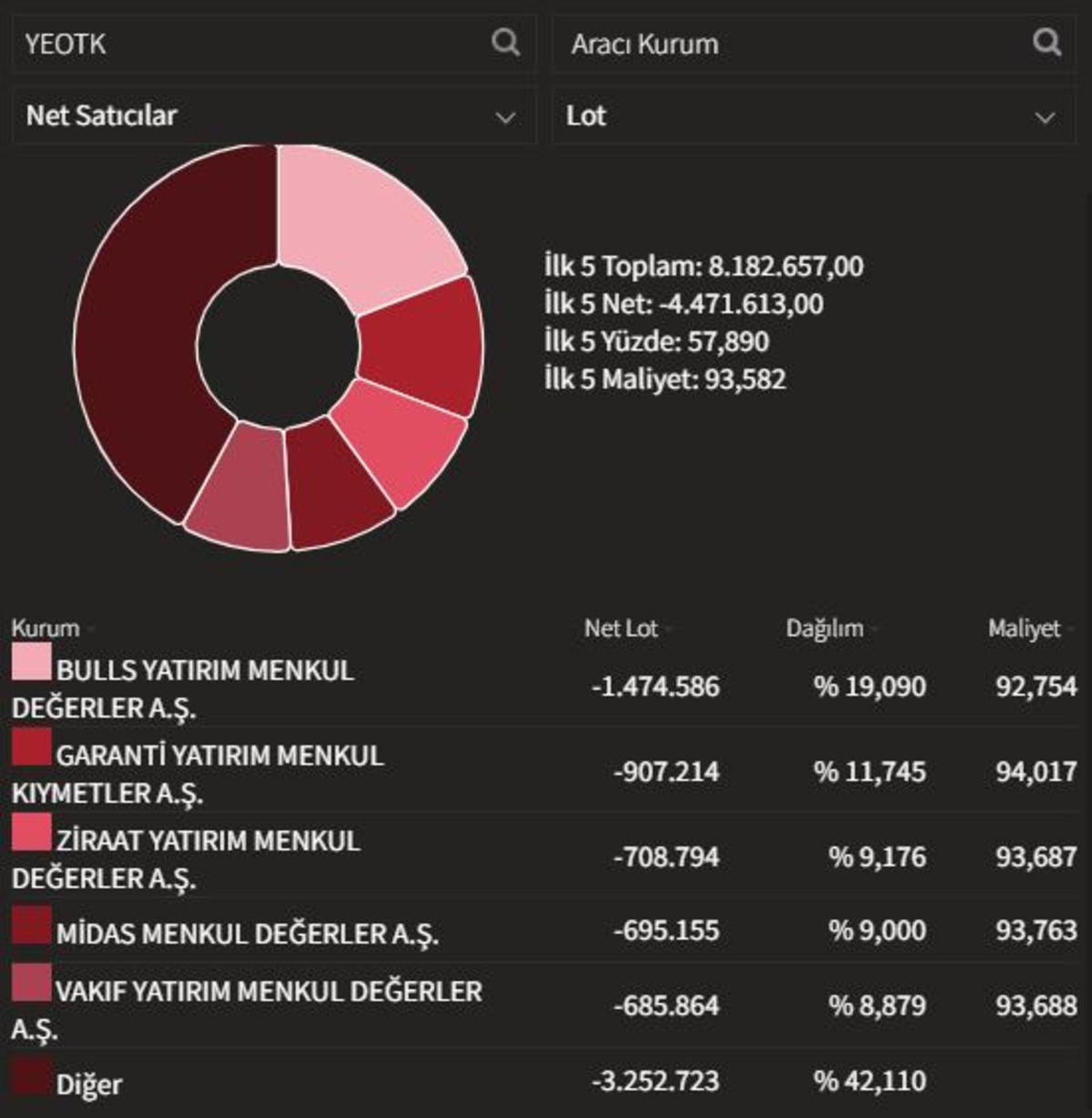
Task: Focus the YEOTK symbol search field
Action: [274, 44]
